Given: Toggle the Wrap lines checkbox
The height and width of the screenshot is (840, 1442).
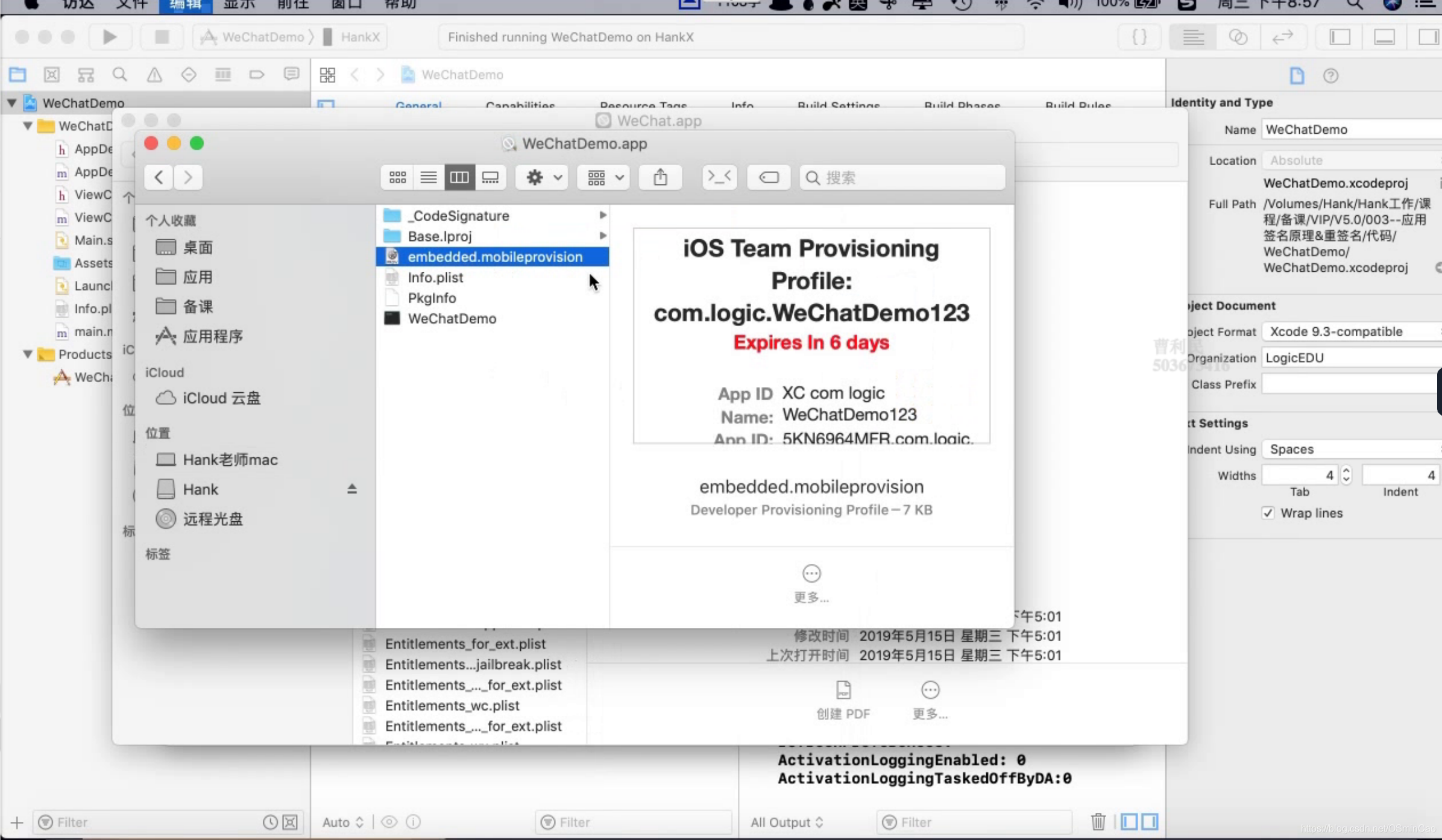Looking at the screenshot, I should [x=1268, y=513].
